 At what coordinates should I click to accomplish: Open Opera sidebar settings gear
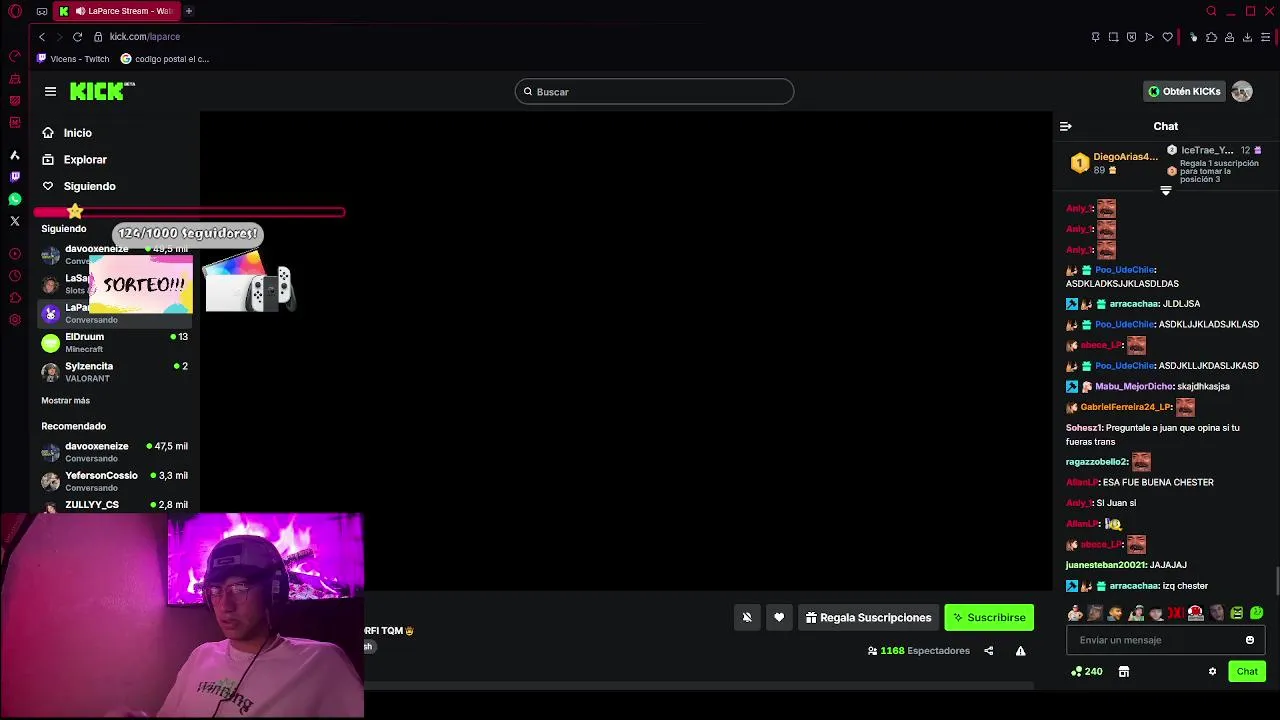point(15,320)
